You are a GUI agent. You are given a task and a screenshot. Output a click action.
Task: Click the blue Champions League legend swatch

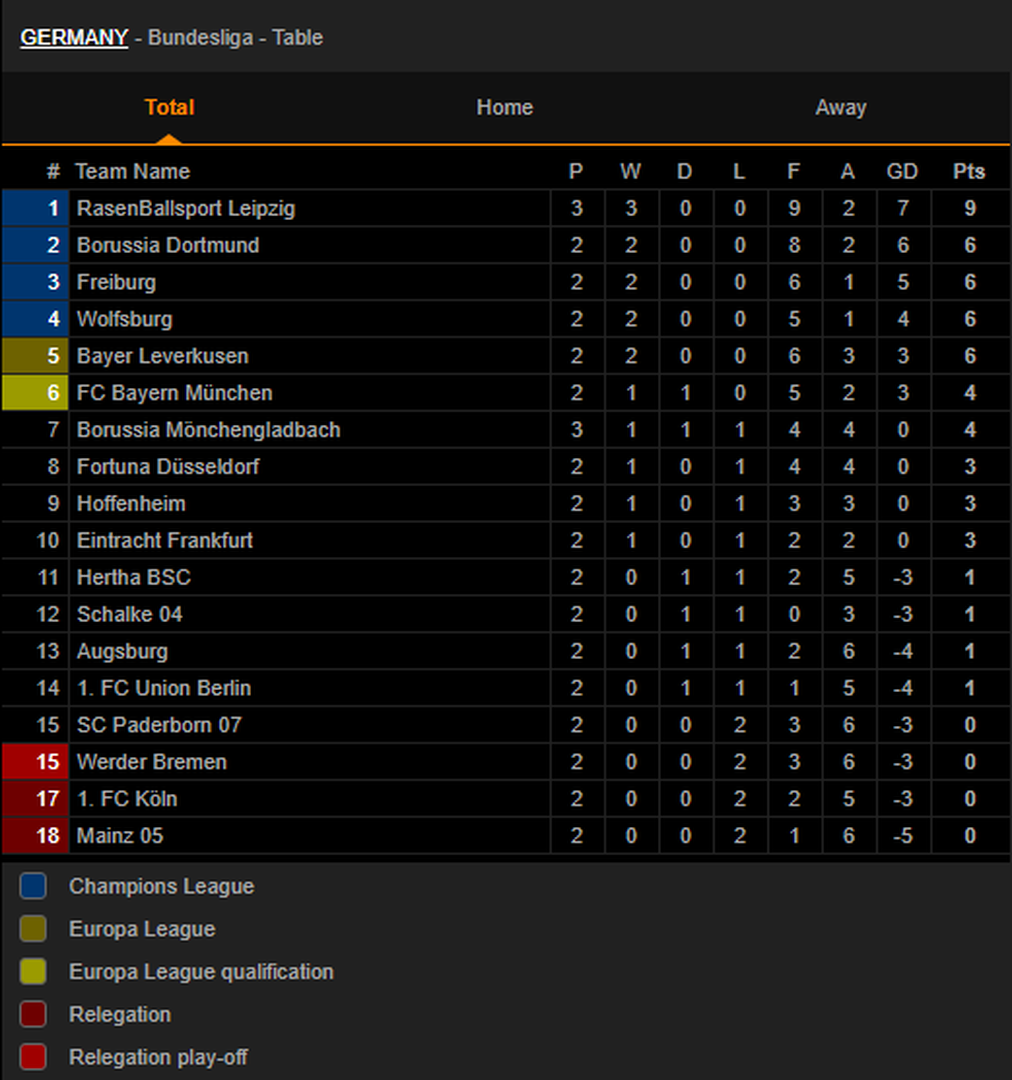[33, 886]
